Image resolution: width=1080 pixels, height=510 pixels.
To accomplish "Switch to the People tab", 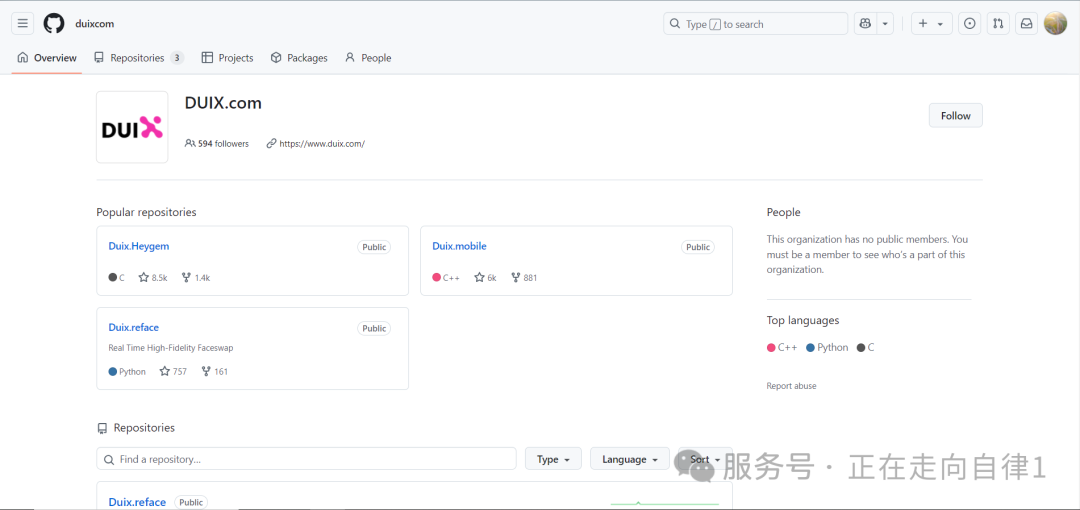I will (368, 58).
